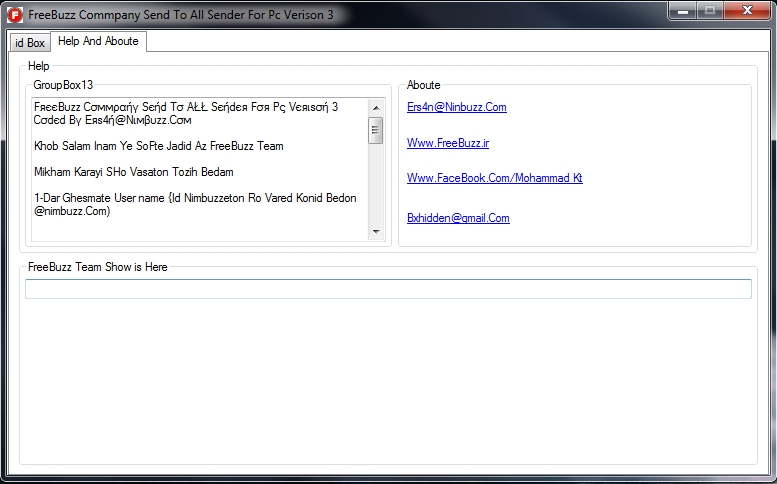Viewport: 777px width, 484px height.
Task: Click the help text scrollbar down arrow
Action: click(376, 232)
